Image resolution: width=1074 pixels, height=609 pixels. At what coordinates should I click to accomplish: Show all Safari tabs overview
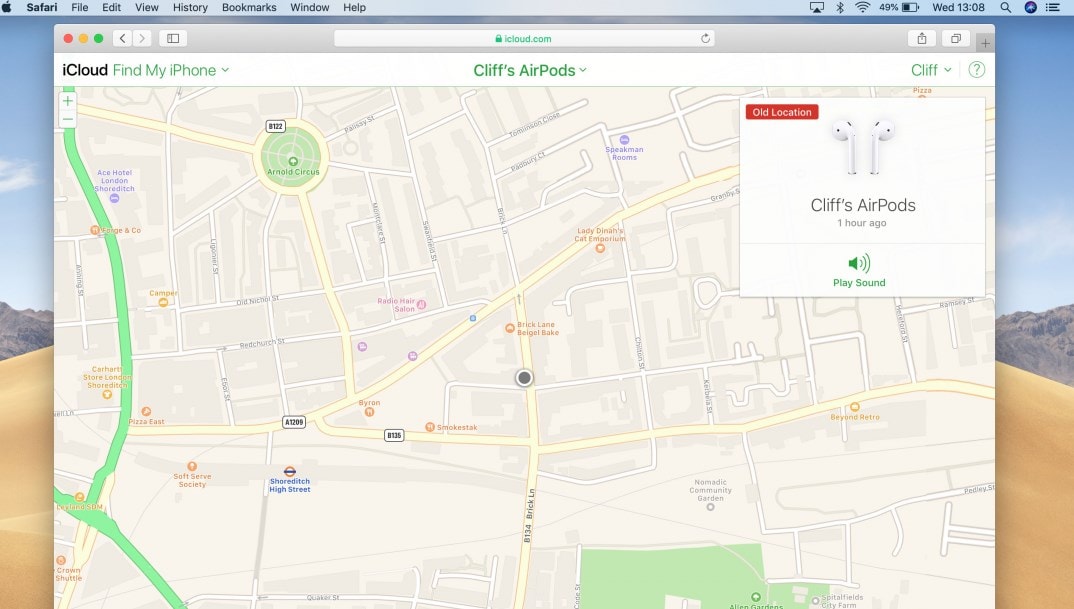(956, 38)
